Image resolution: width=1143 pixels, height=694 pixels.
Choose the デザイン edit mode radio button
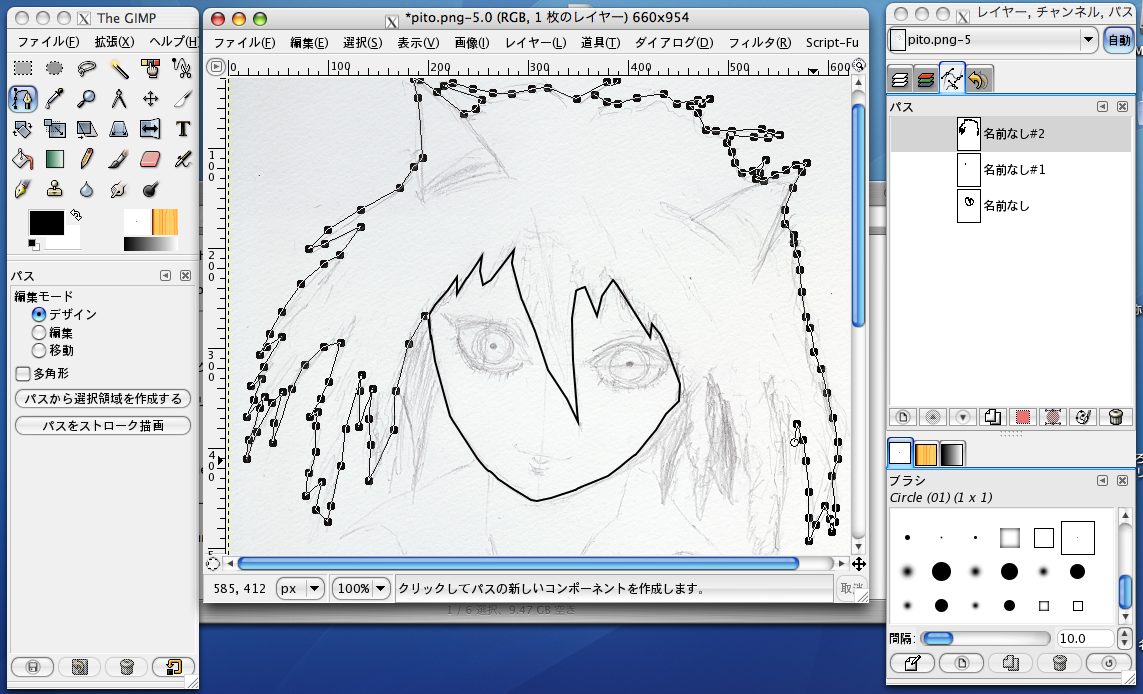pos(39,314)
